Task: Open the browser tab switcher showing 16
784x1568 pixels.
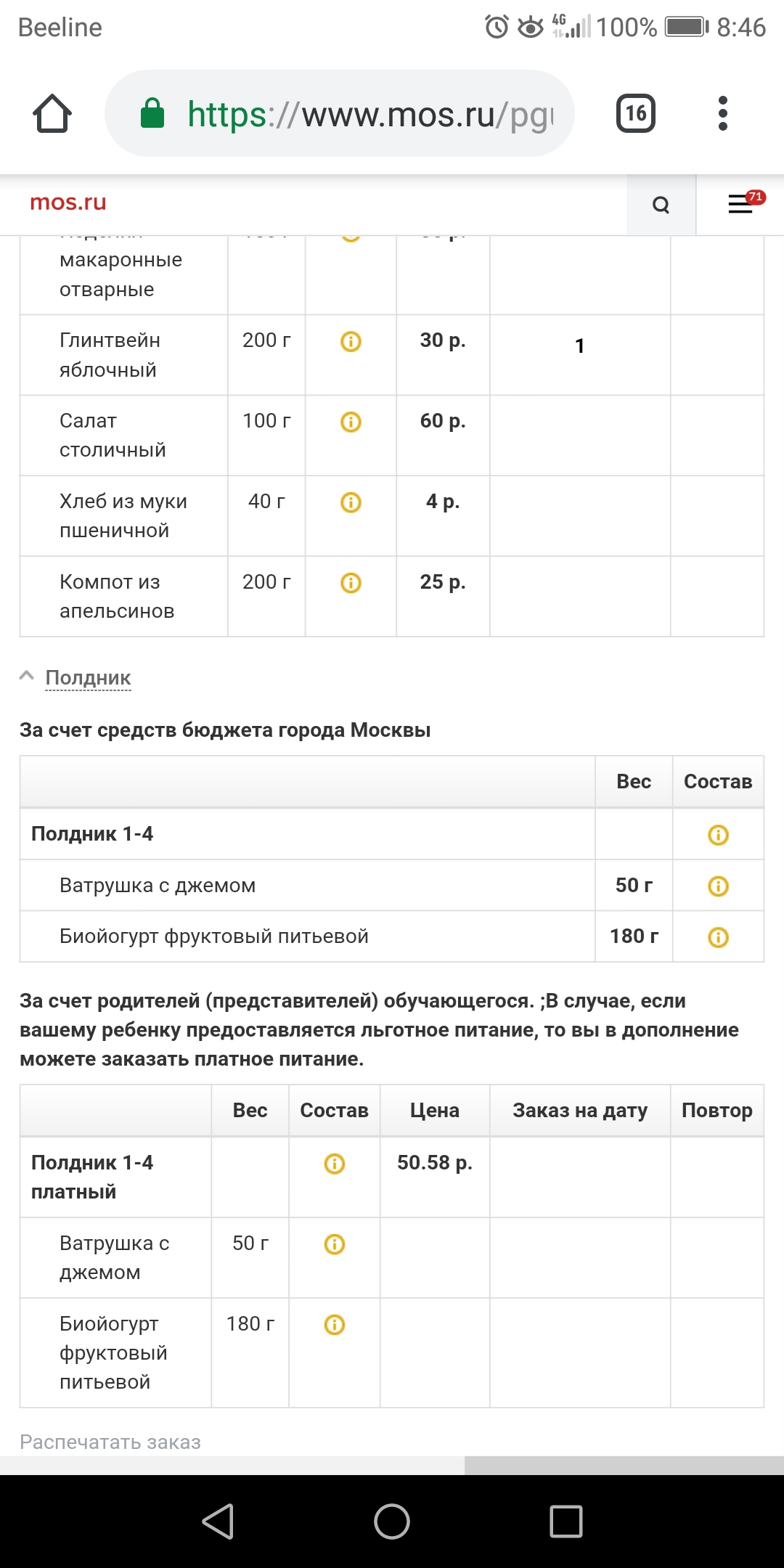Action: tap(635, 114)
